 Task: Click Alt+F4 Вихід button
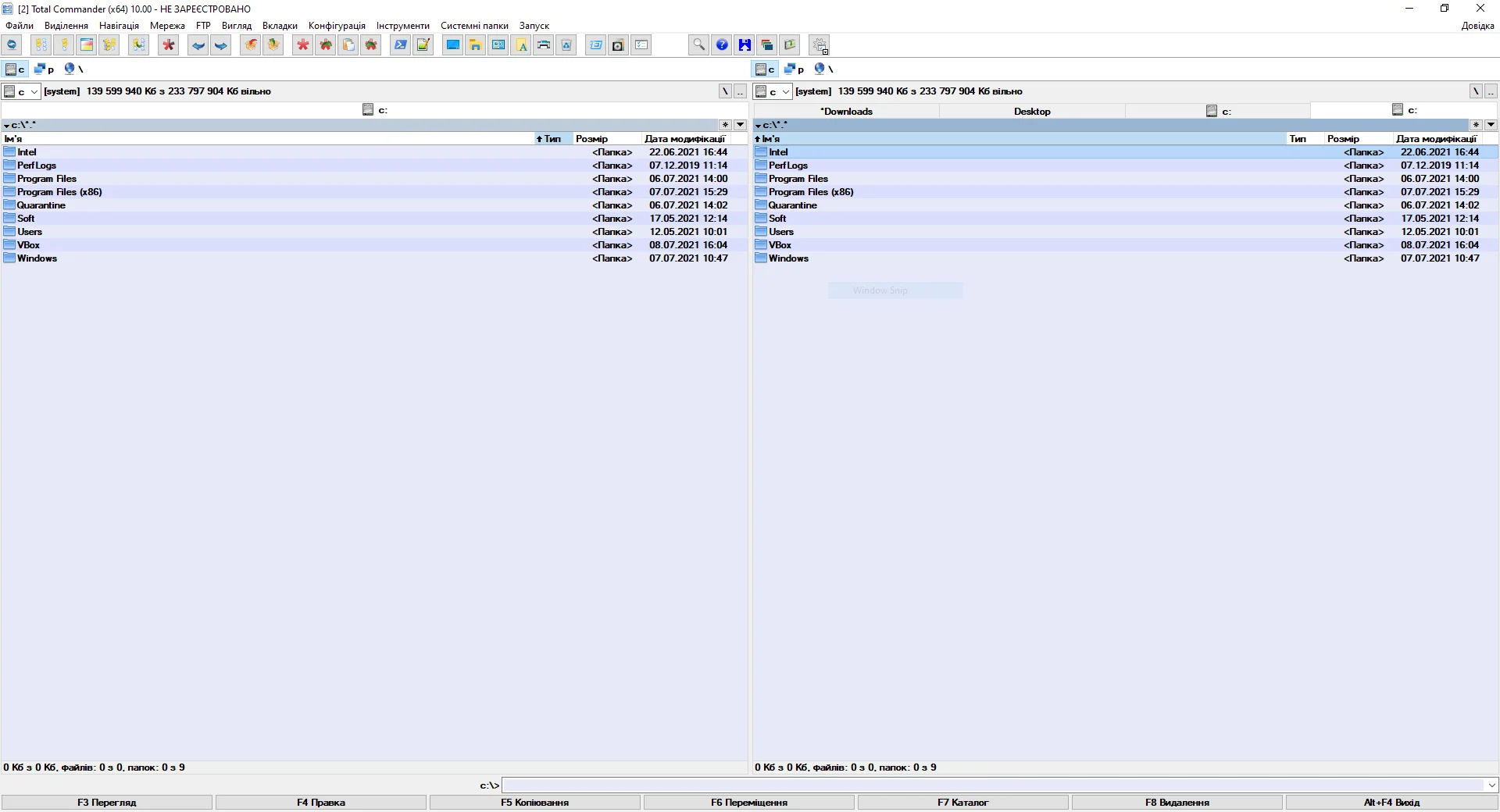point(1391,803)
